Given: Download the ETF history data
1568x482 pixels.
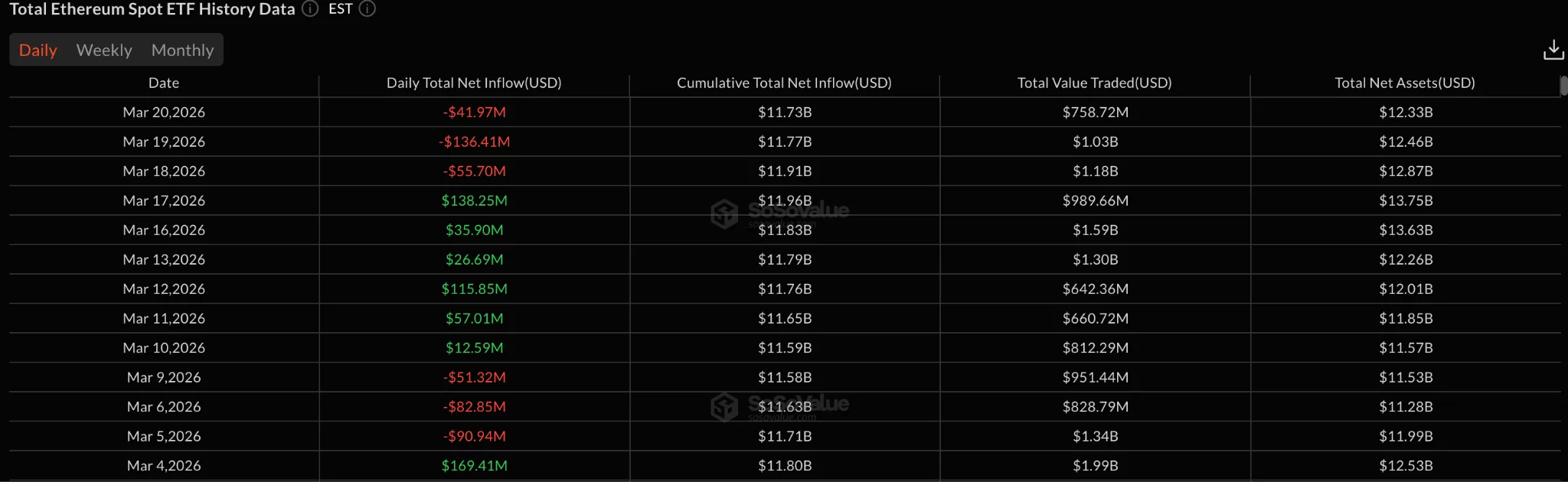Looking at the screenshot, I should coord(1553,49).
